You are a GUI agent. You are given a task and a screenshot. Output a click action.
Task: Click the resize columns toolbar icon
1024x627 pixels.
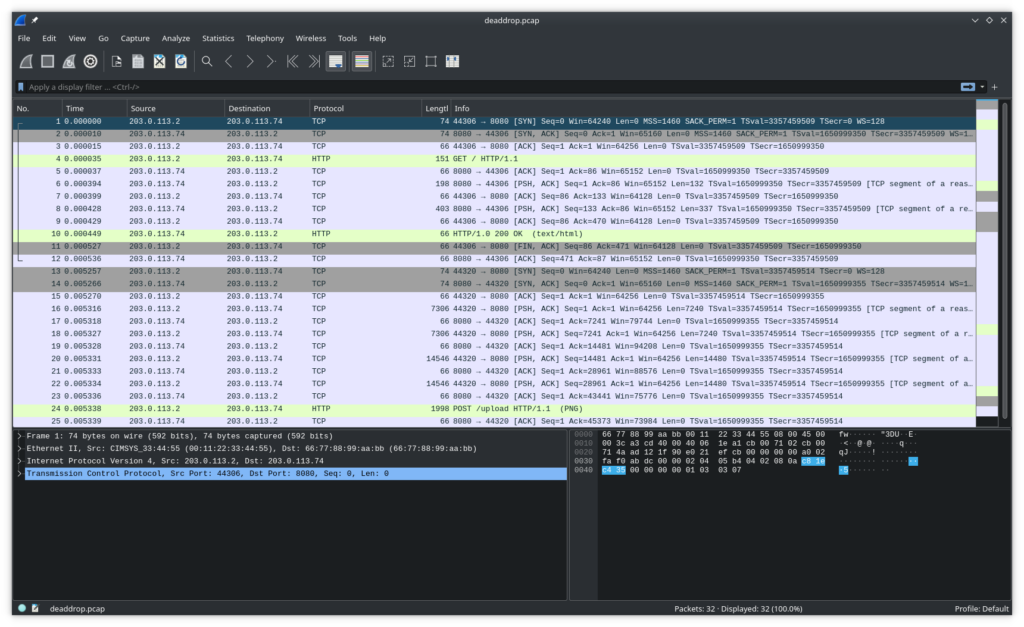[452, 61]
